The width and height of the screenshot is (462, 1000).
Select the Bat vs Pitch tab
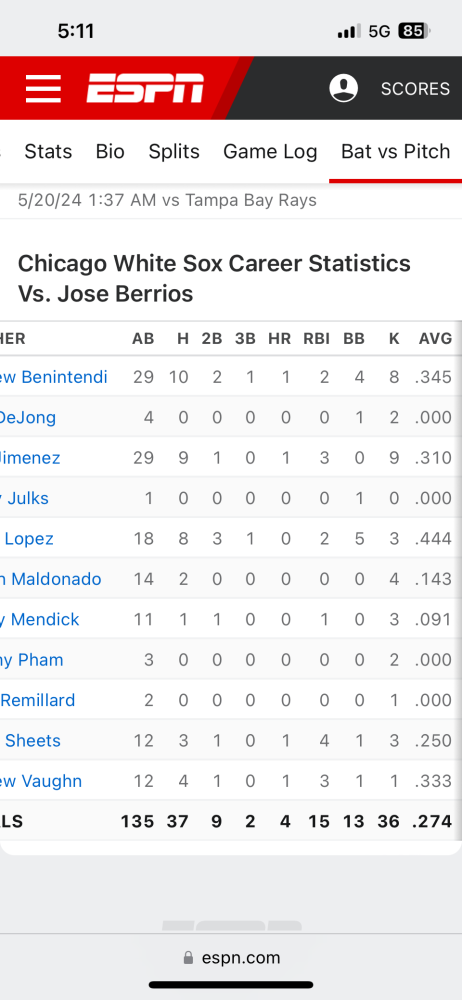click(396, 151)
